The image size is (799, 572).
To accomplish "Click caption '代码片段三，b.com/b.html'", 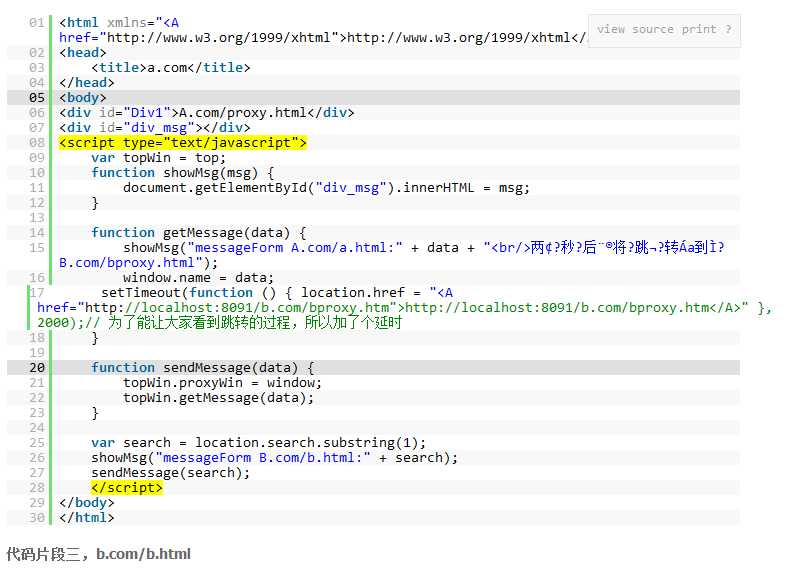I will point(98,554).
